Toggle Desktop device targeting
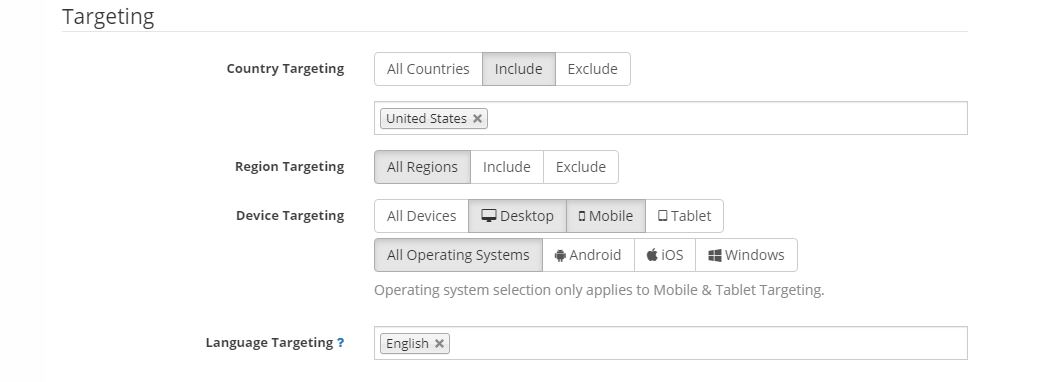 [517, 216]
